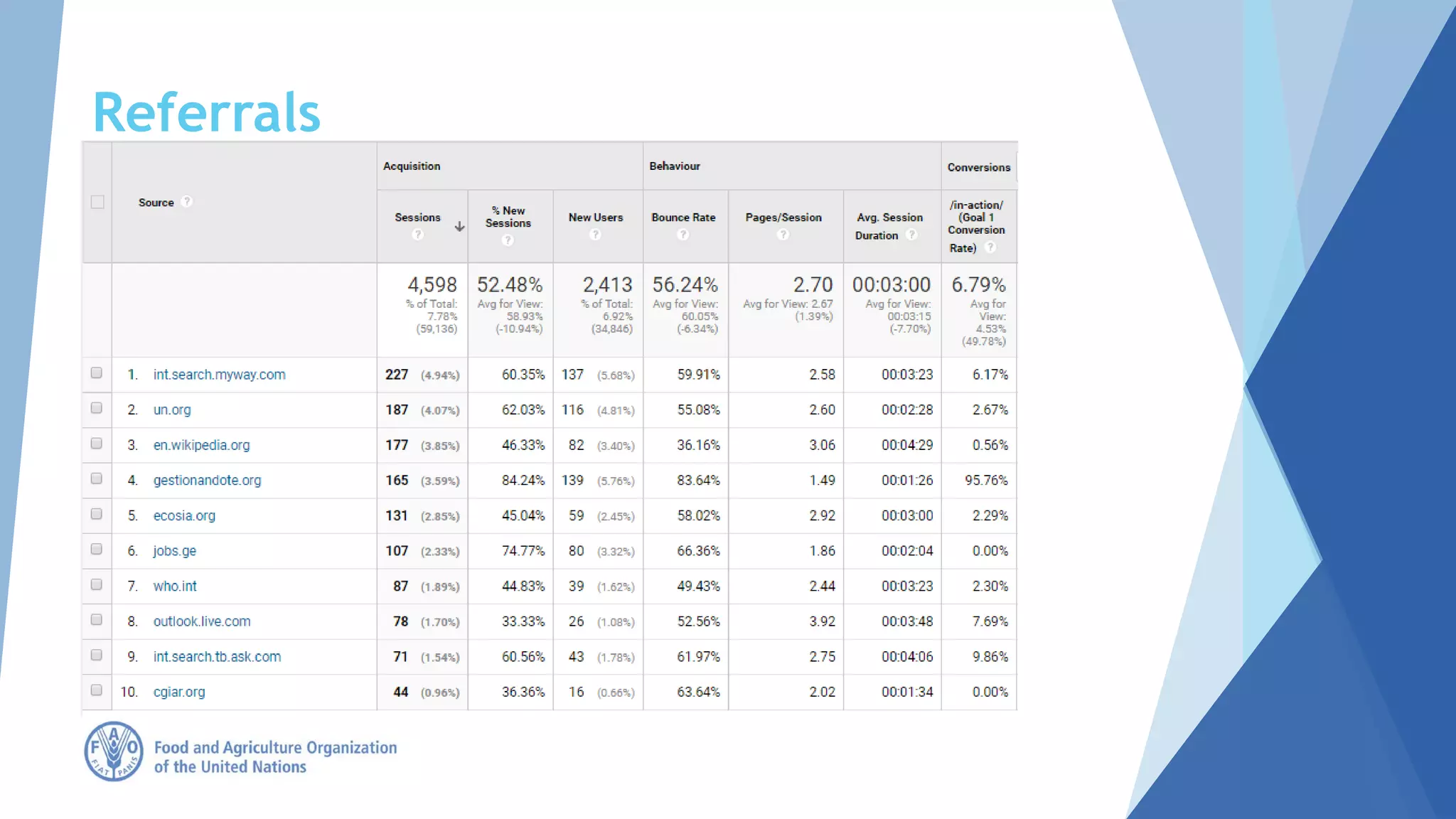Sort by the % New Sessions column header
1456x819 pixels.
tap(508, 217)
